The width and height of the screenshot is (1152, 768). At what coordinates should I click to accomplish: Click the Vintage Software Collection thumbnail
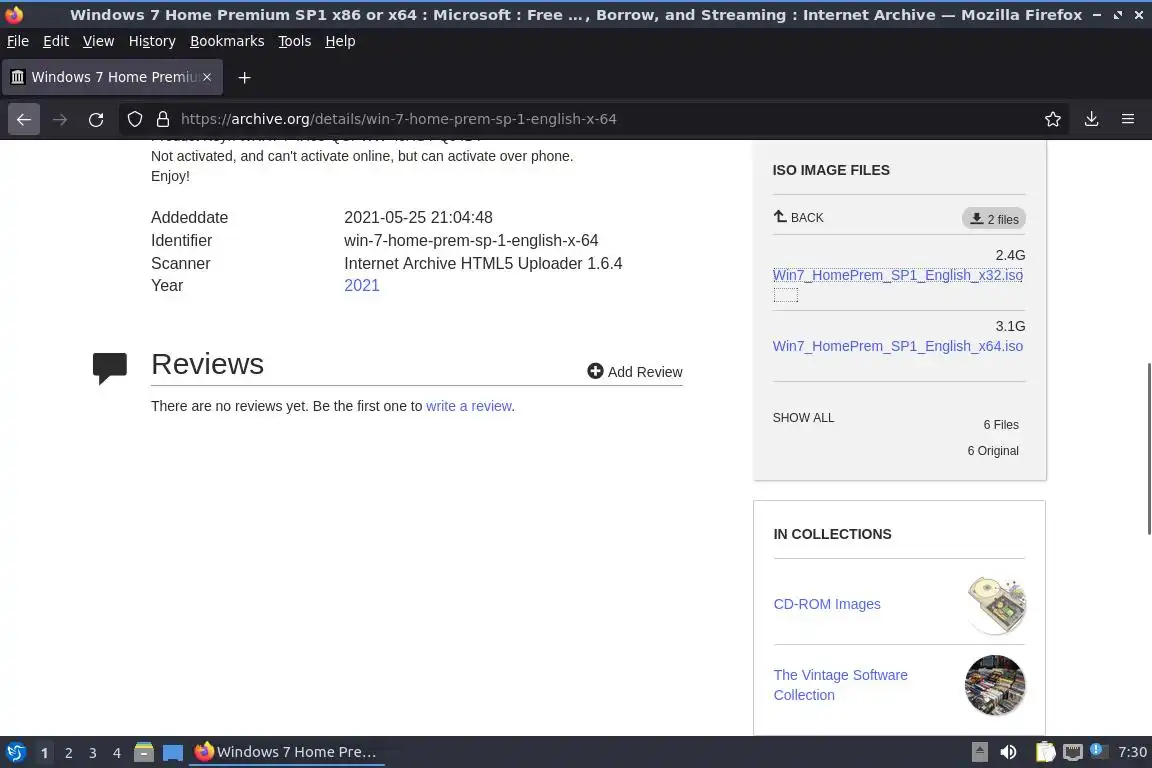[x=996, y=686]
